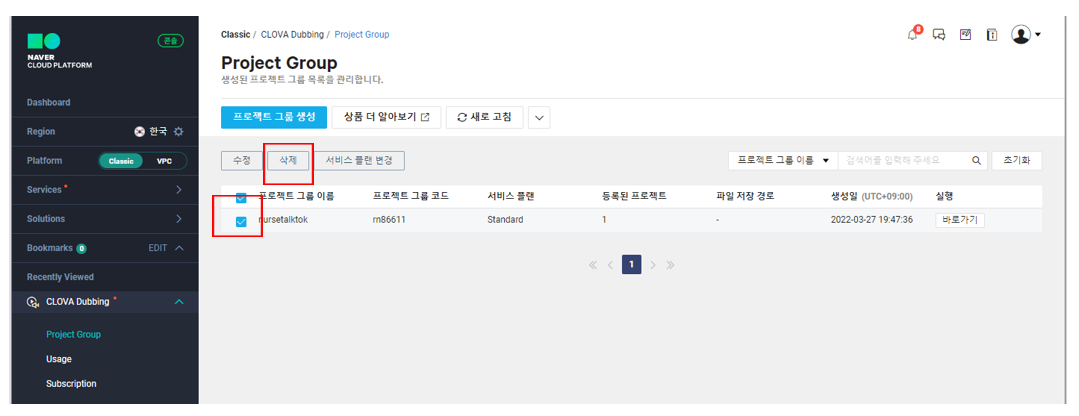Open the chat support icon
Image resolution: width=1079 pixels, height=416 pixels.
click(939, 34)
